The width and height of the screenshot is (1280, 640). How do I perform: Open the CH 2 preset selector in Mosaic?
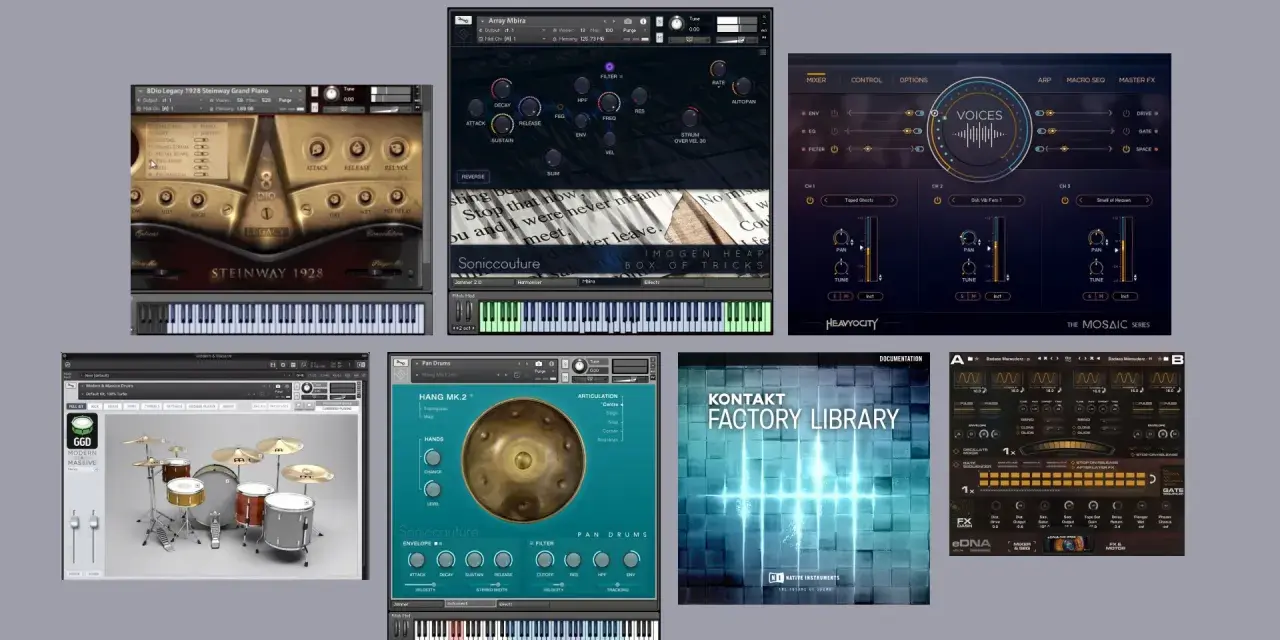click(987, 200)
